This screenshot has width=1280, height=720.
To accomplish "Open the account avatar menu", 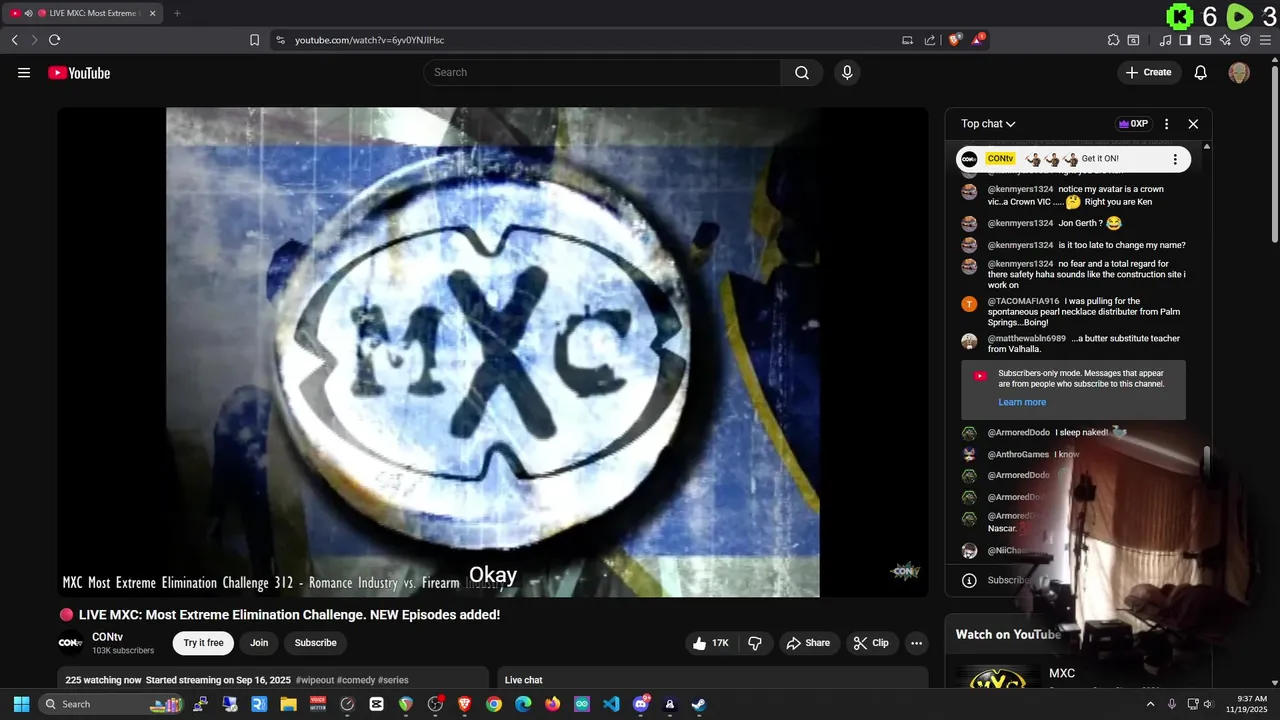I will [1239, 72].
